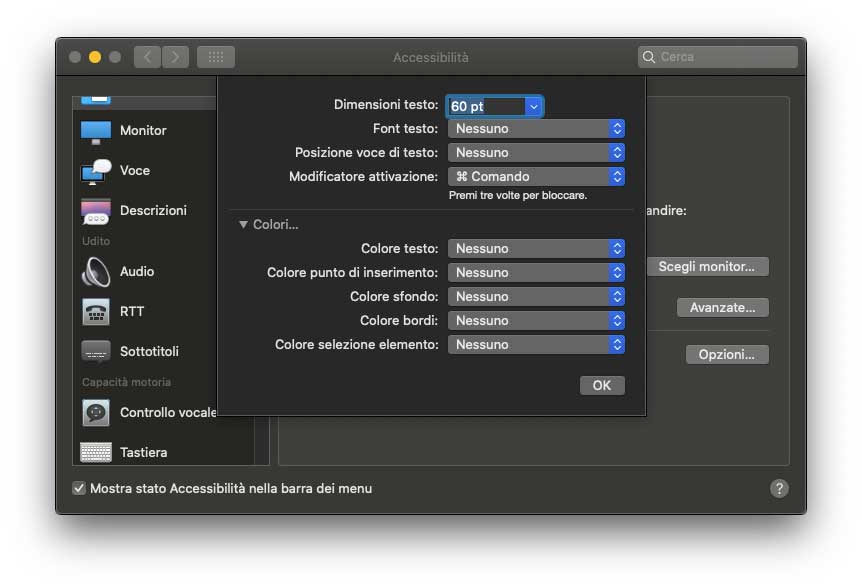The height and width of the screenshot is (588, 862).
Task: Open the Tastiera keyboard icon
Action: point(96,452)
